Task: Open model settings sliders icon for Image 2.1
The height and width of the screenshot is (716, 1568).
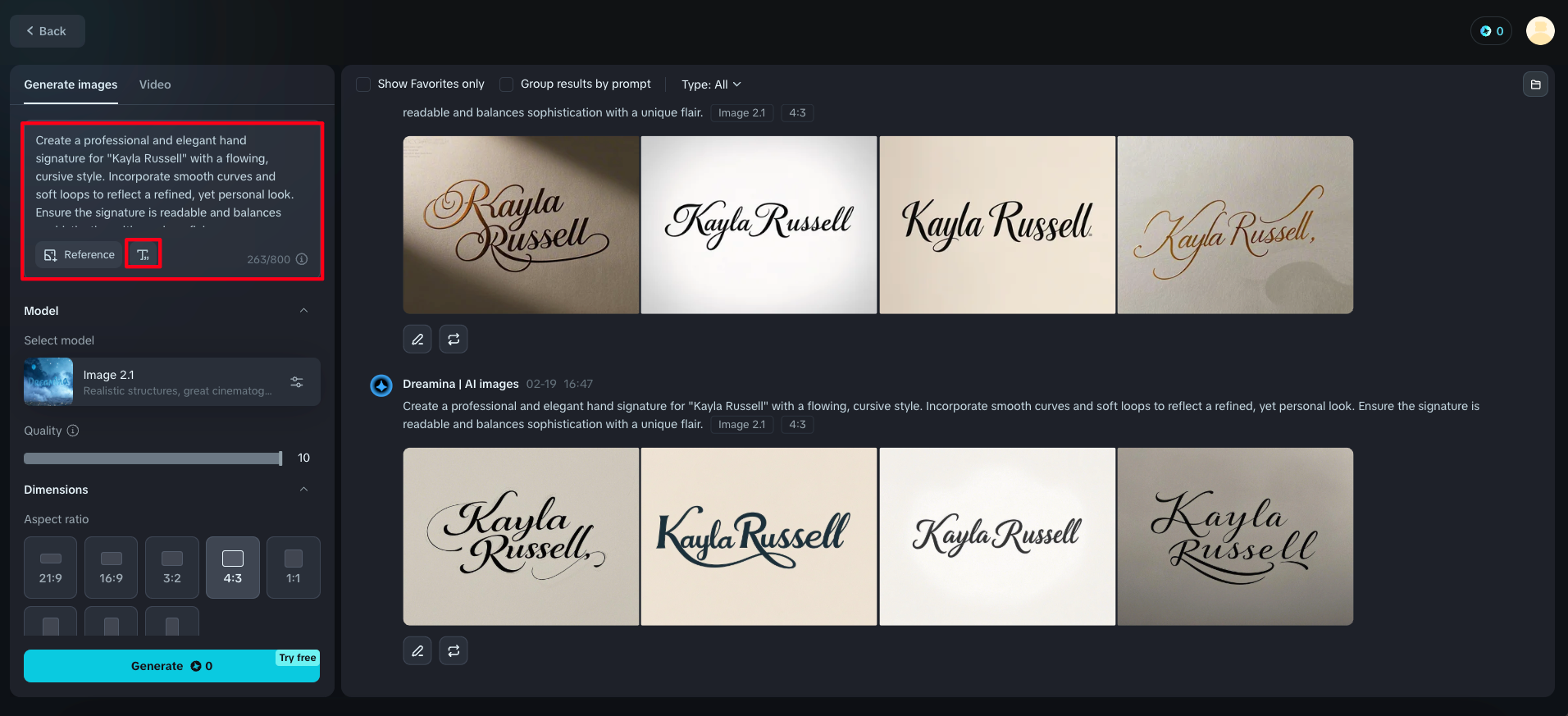Action: (297, 382)
